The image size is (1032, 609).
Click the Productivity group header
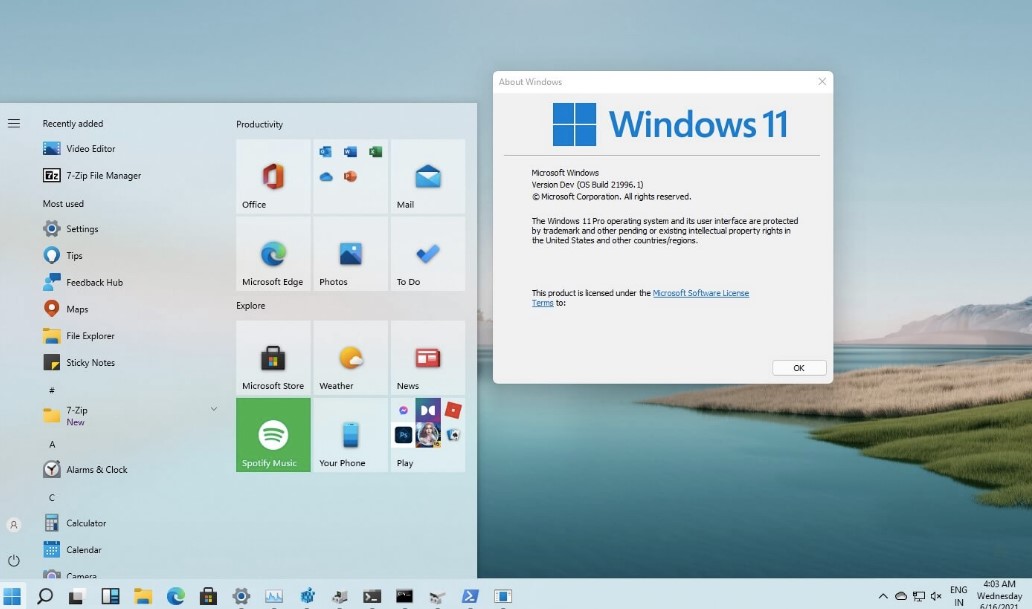tap(259, 124)
